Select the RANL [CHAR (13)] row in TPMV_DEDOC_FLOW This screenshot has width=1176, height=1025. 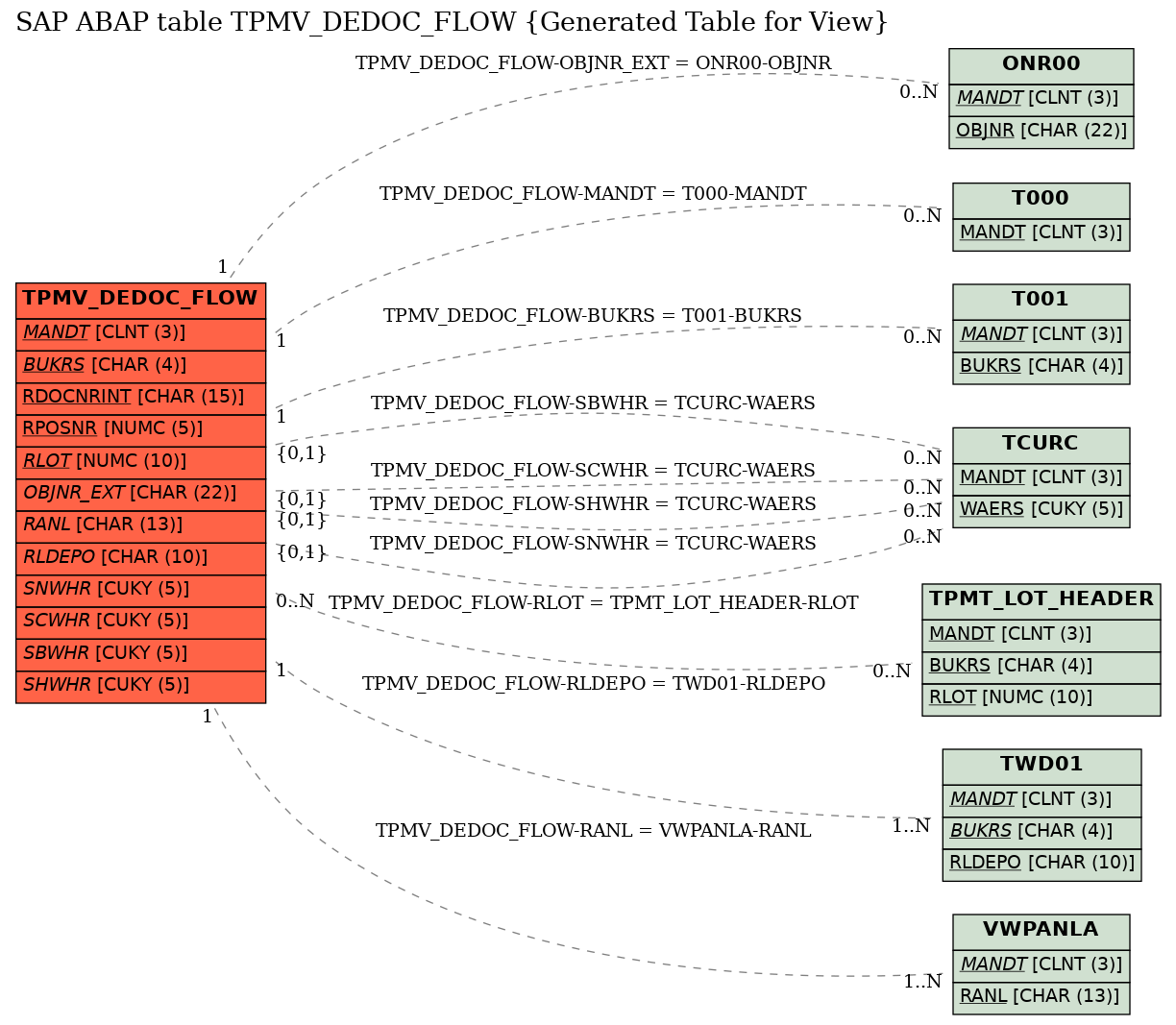coord(140,525)
